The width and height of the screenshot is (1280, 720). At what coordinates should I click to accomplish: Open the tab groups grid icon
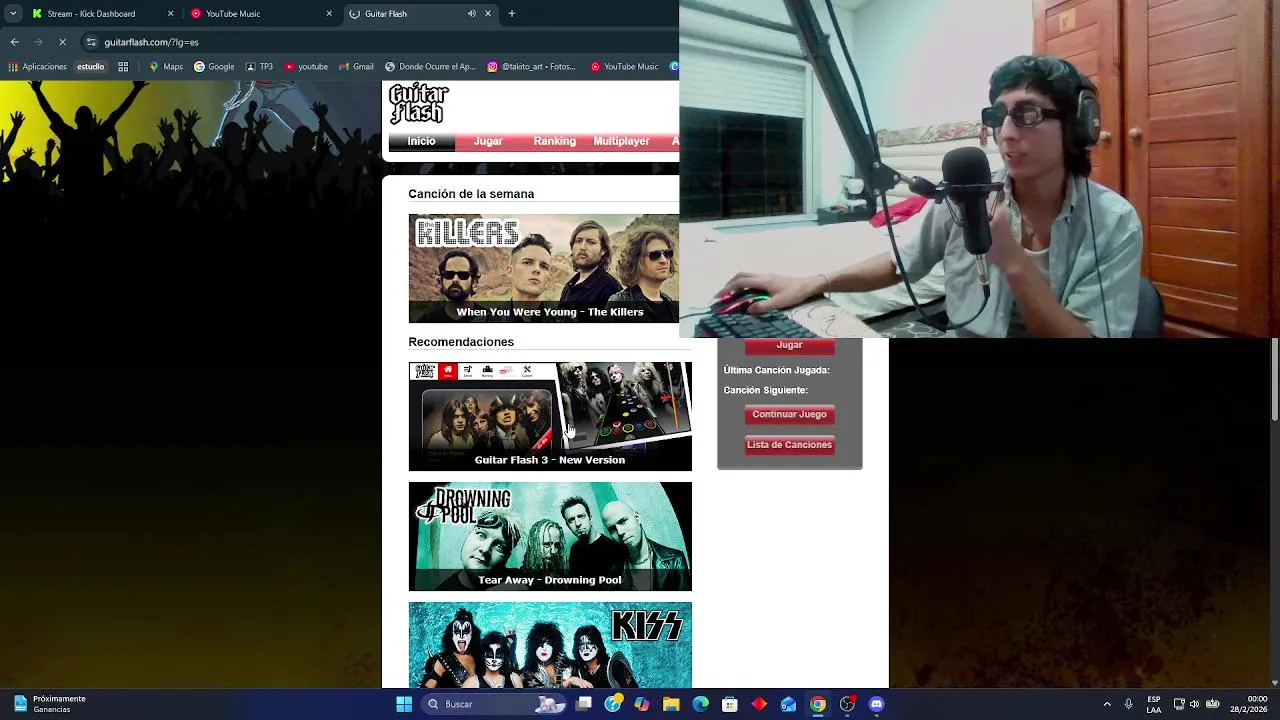[123, 67]
